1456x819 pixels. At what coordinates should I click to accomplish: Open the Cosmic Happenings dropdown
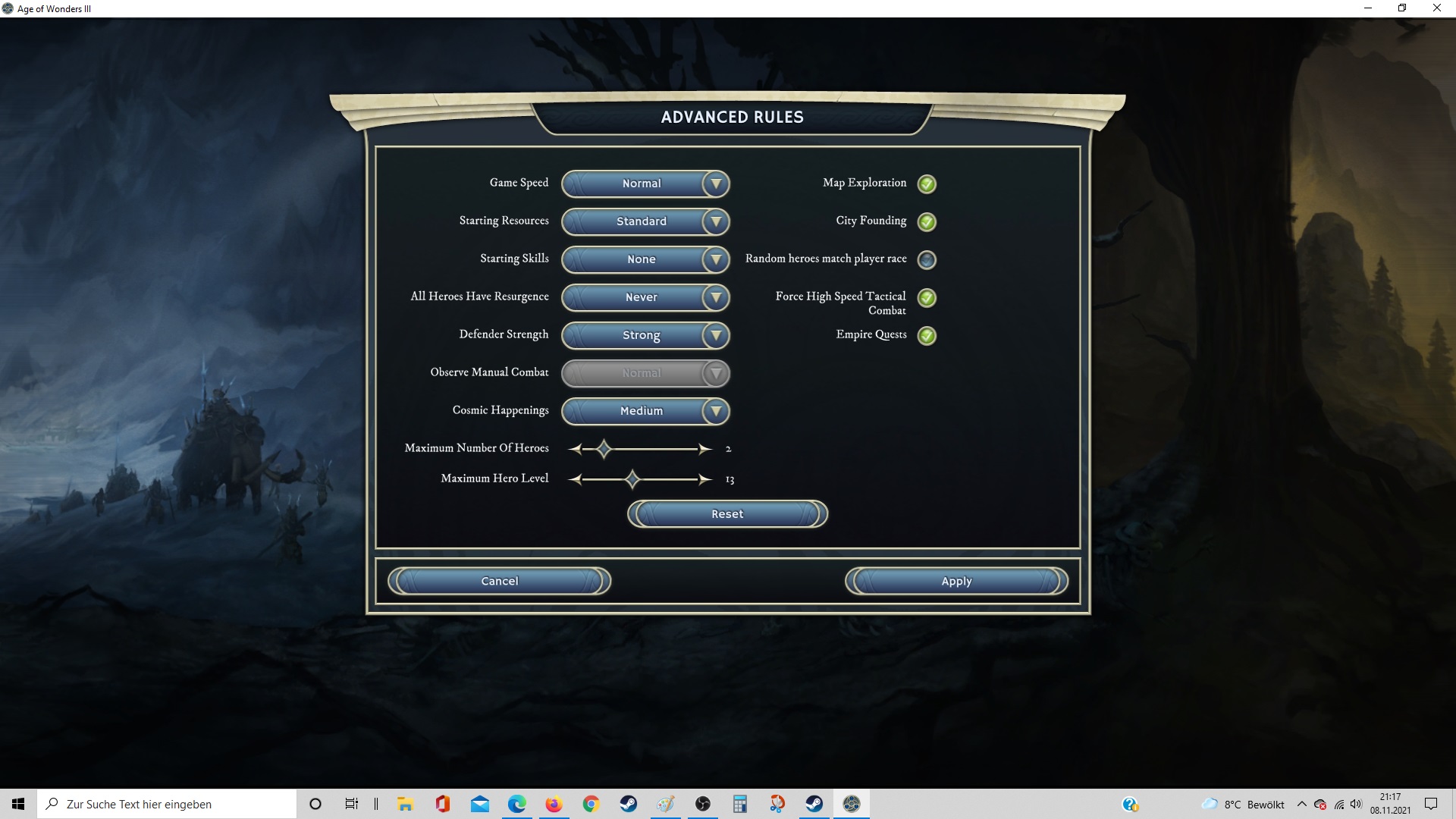tap(645, 411)
